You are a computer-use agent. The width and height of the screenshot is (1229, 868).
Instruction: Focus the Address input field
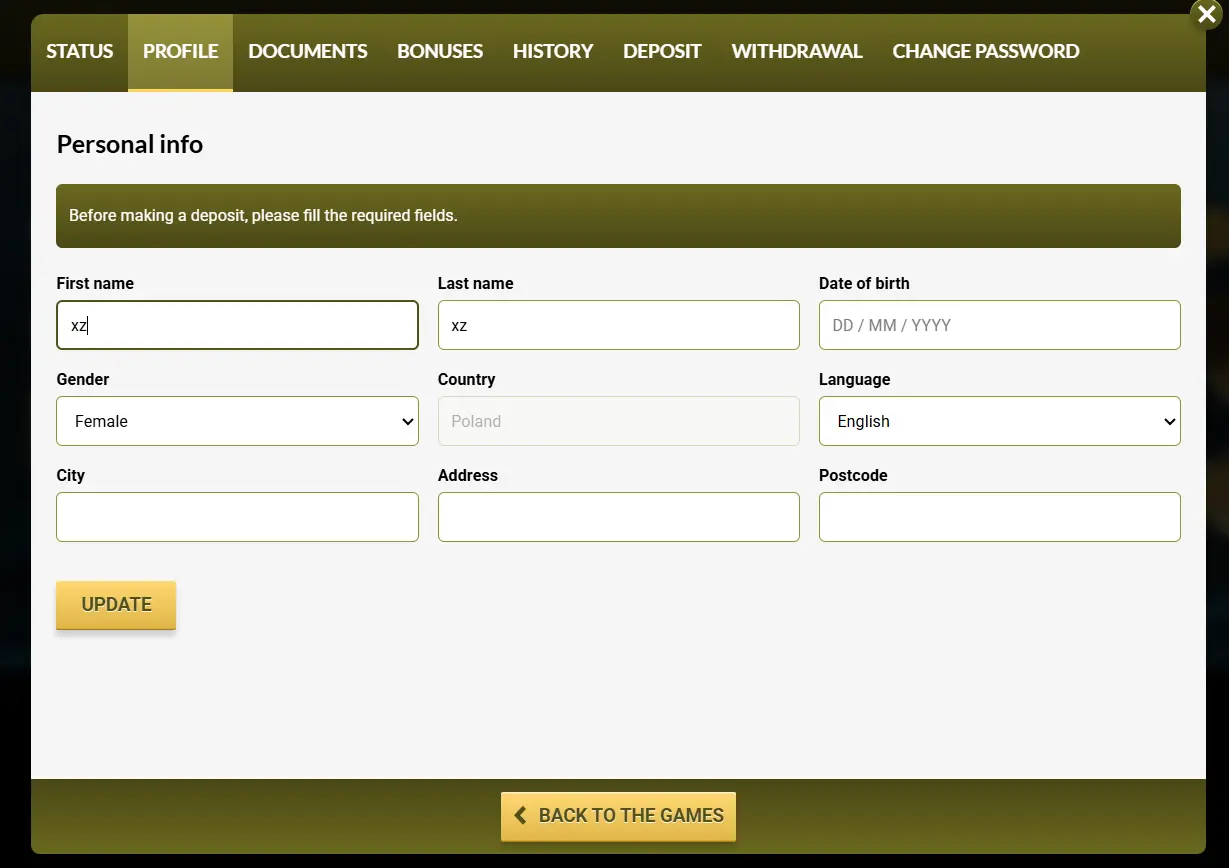point(619,517)
